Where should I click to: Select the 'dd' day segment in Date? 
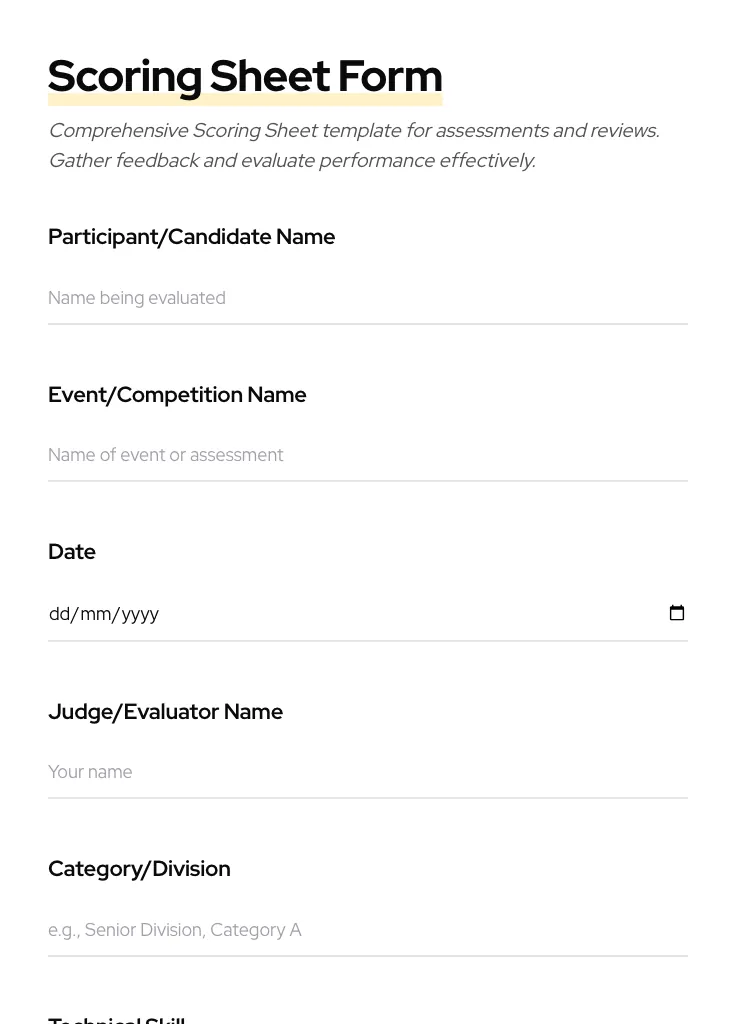59,614
